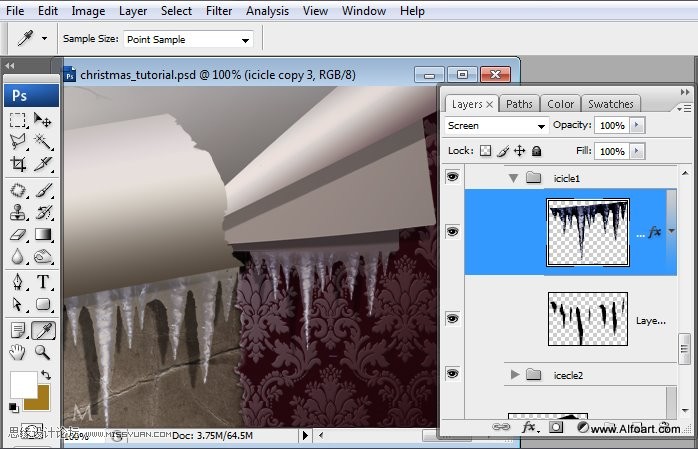Click the foreground color swatch
The width and height of the screenshot is (698, 449).
click(x=22, y=384)
